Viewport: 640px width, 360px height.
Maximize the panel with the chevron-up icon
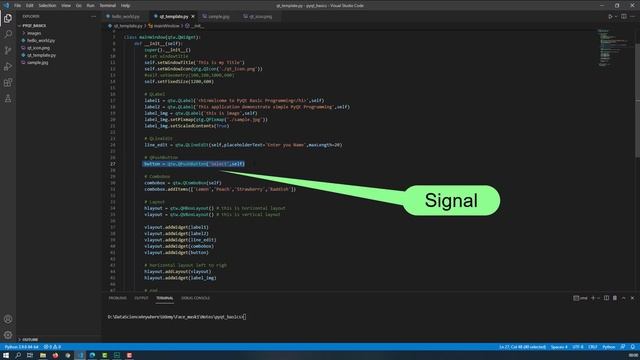pos(624,298)
